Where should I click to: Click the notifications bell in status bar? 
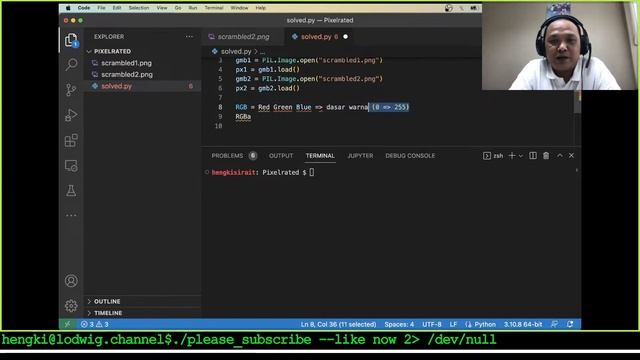coord(570,324)
